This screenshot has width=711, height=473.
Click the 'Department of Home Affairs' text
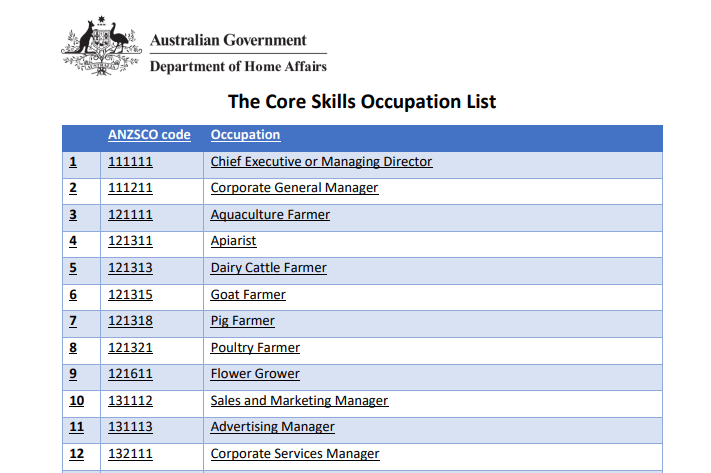pos(238,67)
